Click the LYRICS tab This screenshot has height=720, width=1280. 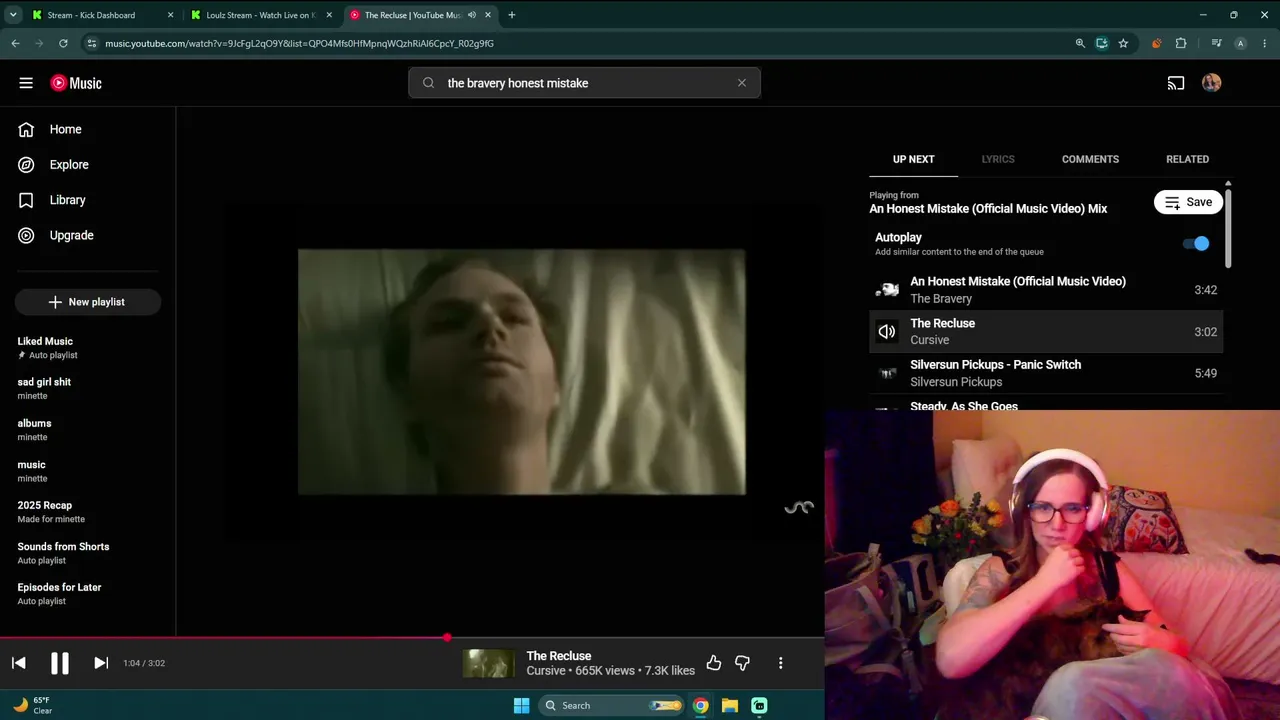[998, 159]
